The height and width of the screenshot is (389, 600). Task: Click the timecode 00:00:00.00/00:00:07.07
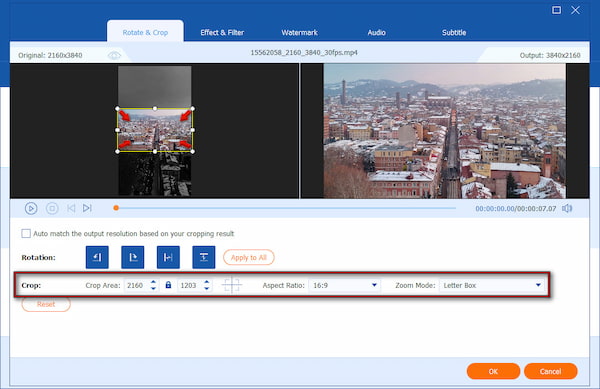515,209
